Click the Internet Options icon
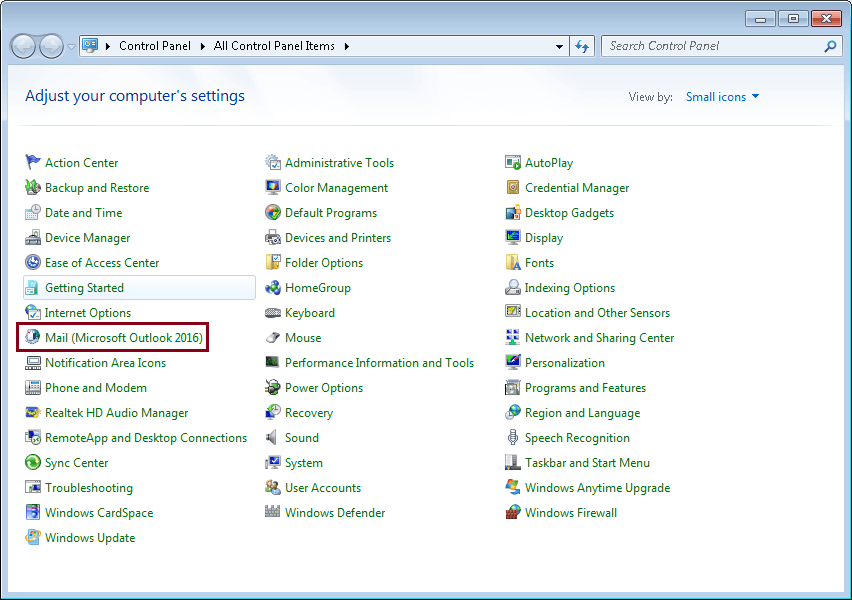 (33, 312)
